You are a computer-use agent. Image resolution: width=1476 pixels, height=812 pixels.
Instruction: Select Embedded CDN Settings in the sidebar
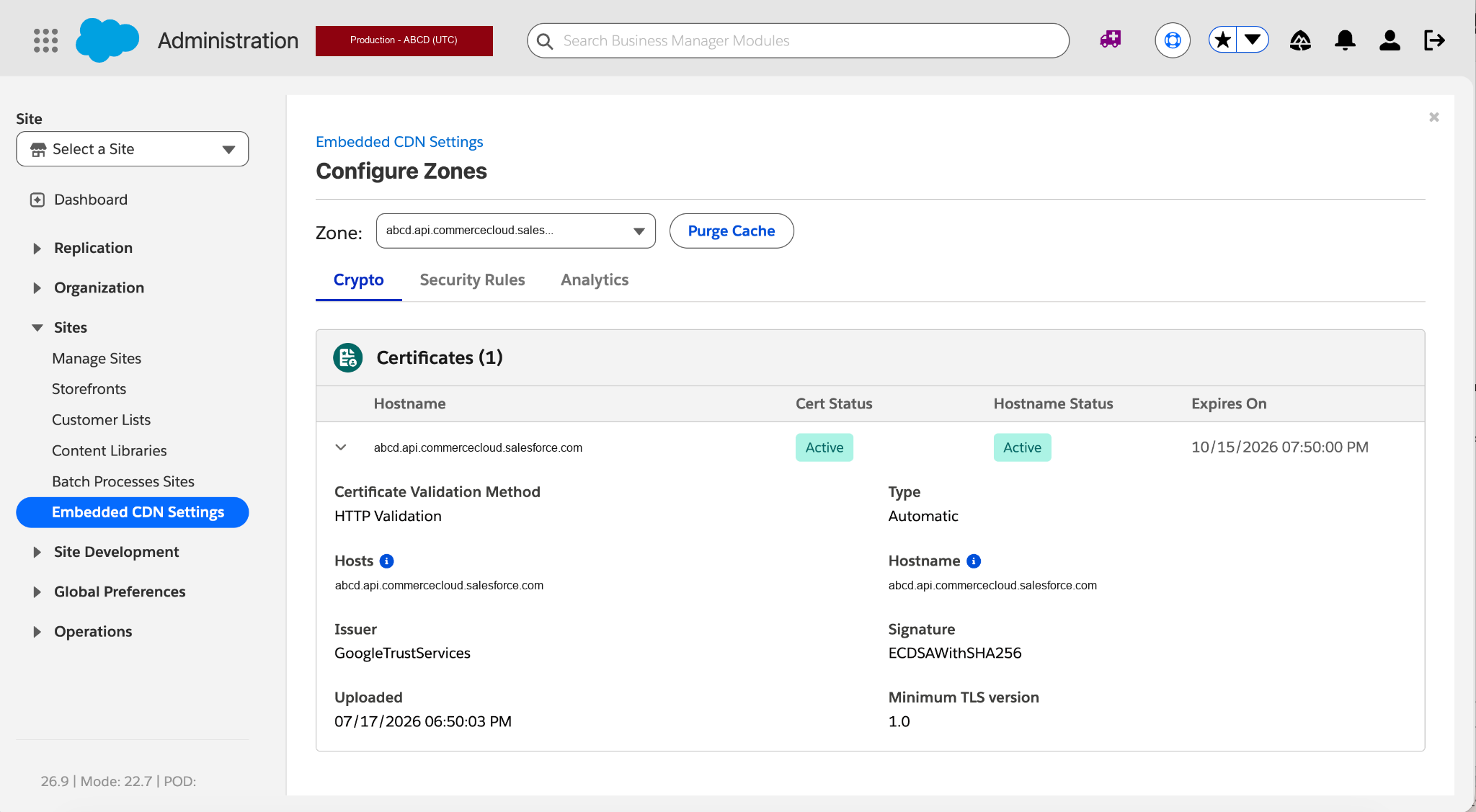(133, 512)
